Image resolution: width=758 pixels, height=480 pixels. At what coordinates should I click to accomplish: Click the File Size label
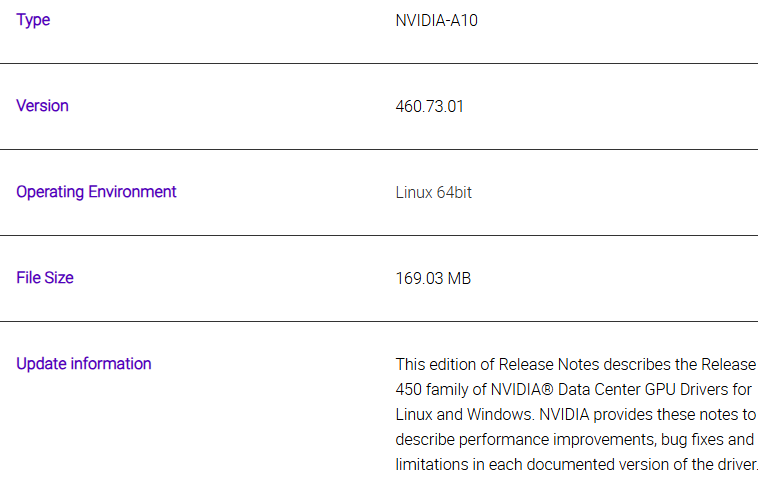pyautogui.click(x=45, y=278)
